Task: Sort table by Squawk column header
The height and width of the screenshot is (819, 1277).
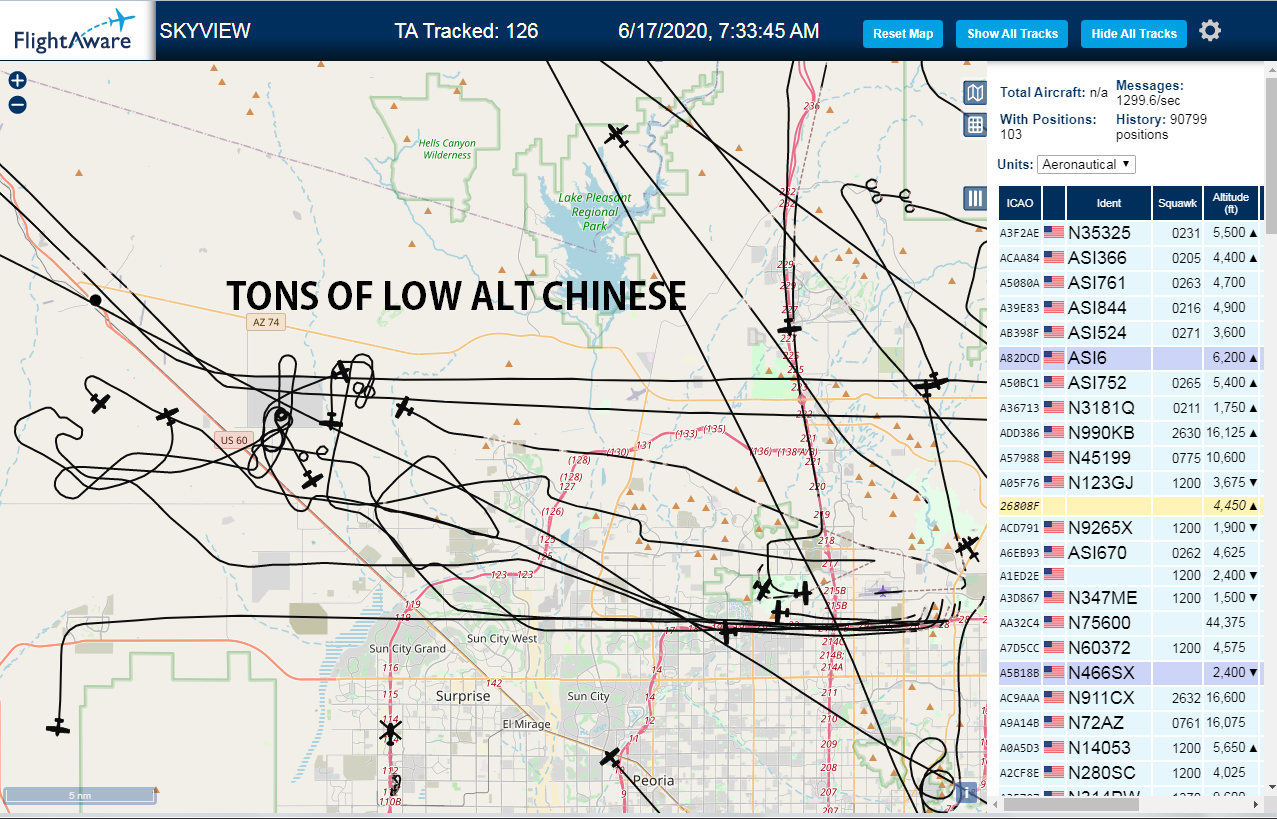Action: pyautogui.click(x=1177, y=203)
